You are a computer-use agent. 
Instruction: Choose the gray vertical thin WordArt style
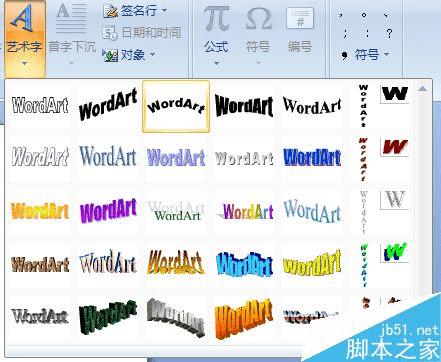[x=363, y=212]
